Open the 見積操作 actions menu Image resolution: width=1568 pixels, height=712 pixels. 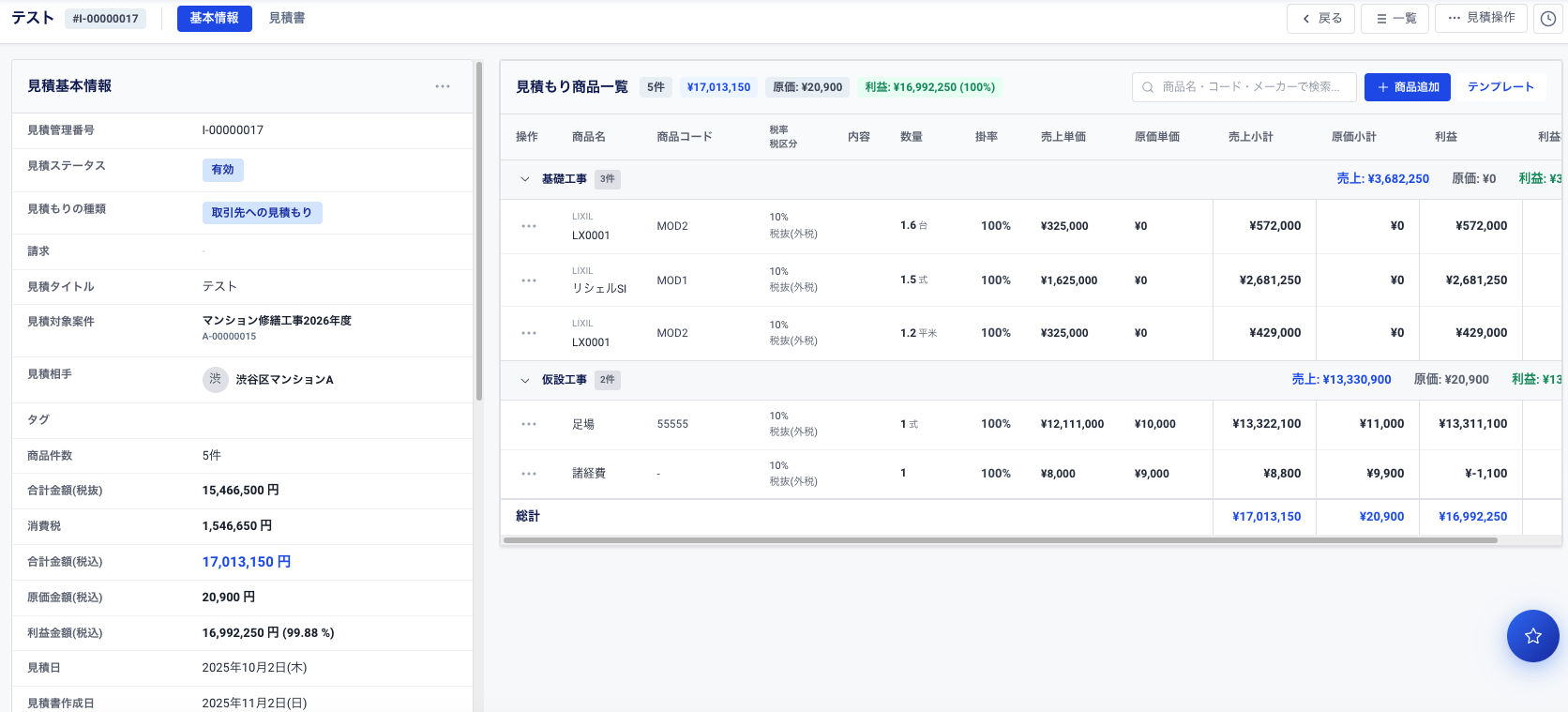pyautogui.click(x=1481, y=18)
